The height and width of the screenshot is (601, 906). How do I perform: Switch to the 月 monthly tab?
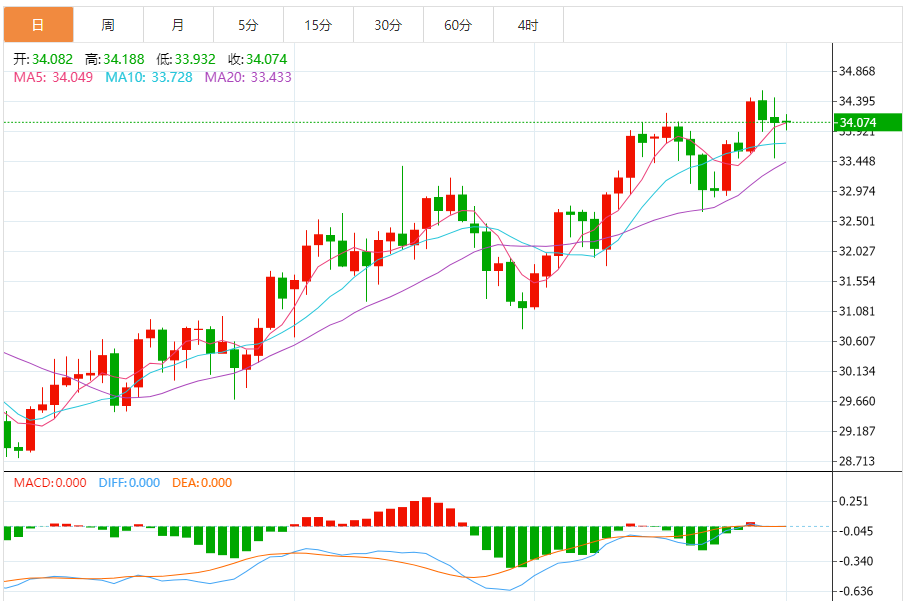coord(179,25)
